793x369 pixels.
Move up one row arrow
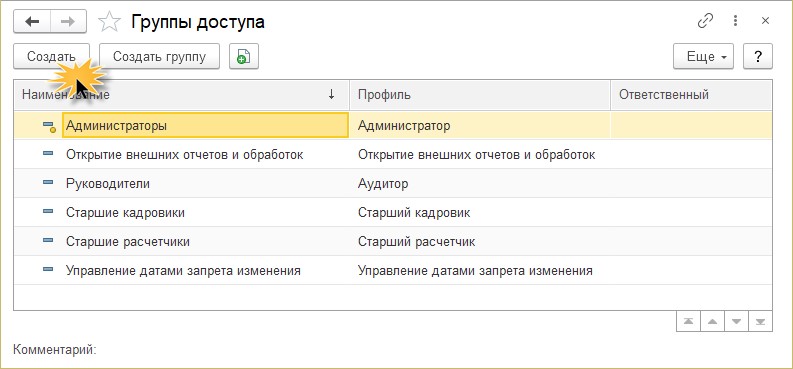(712, 321)
